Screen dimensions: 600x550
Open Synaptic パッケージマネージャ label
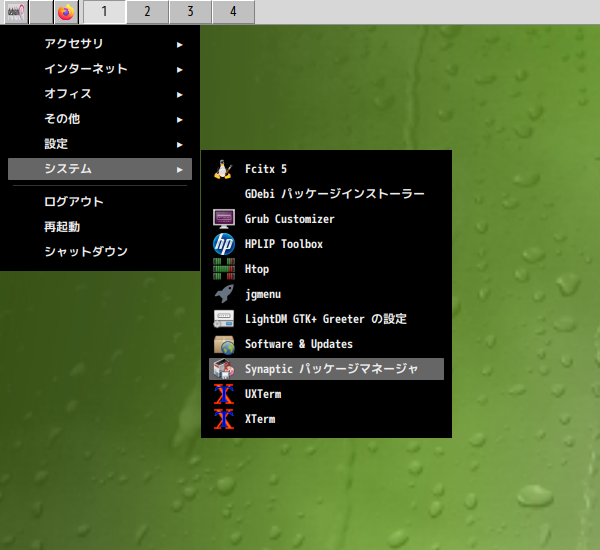coord(331,369)
